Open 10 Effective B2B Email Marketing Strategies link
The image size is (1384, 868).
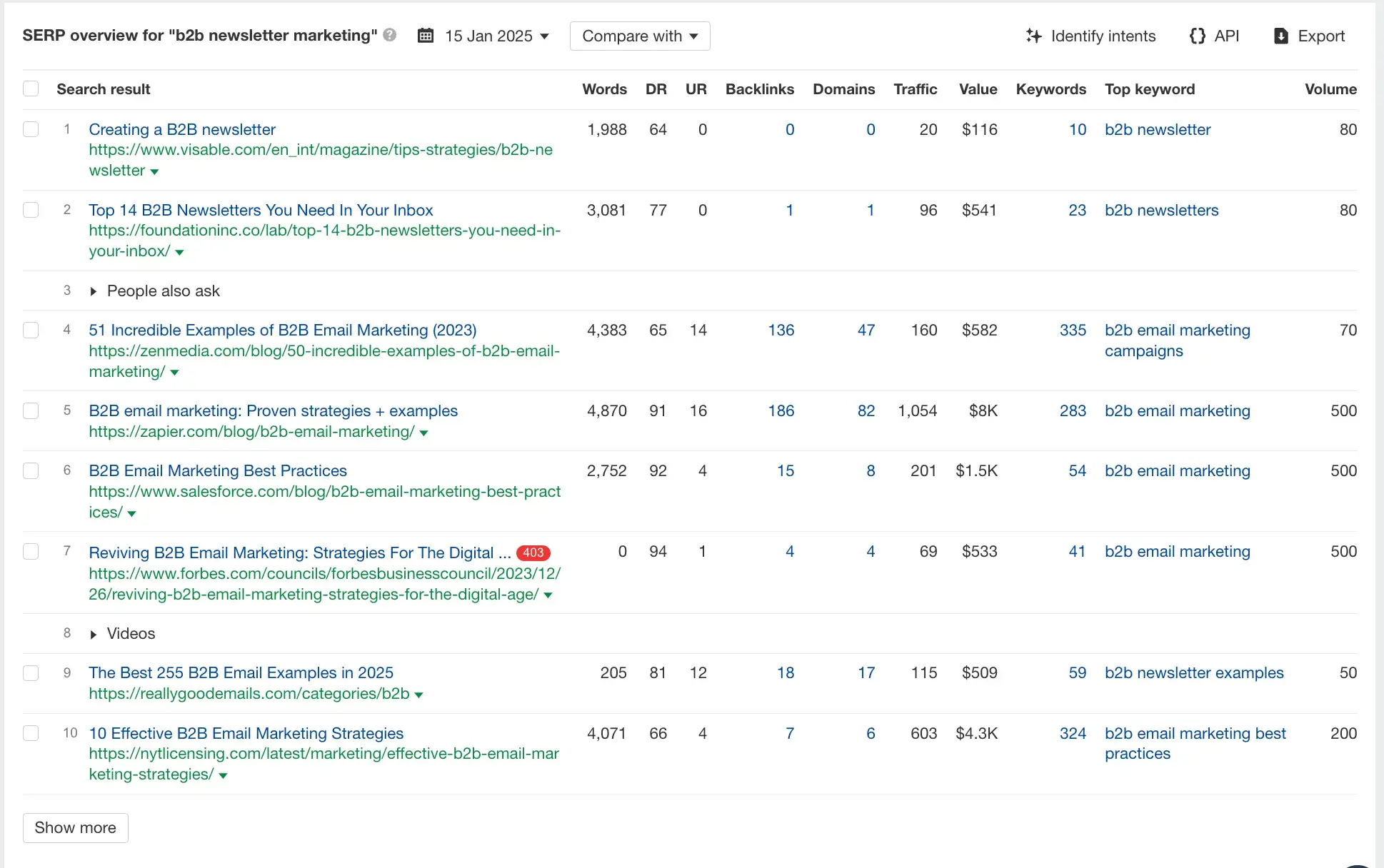(x=246, y=733)
